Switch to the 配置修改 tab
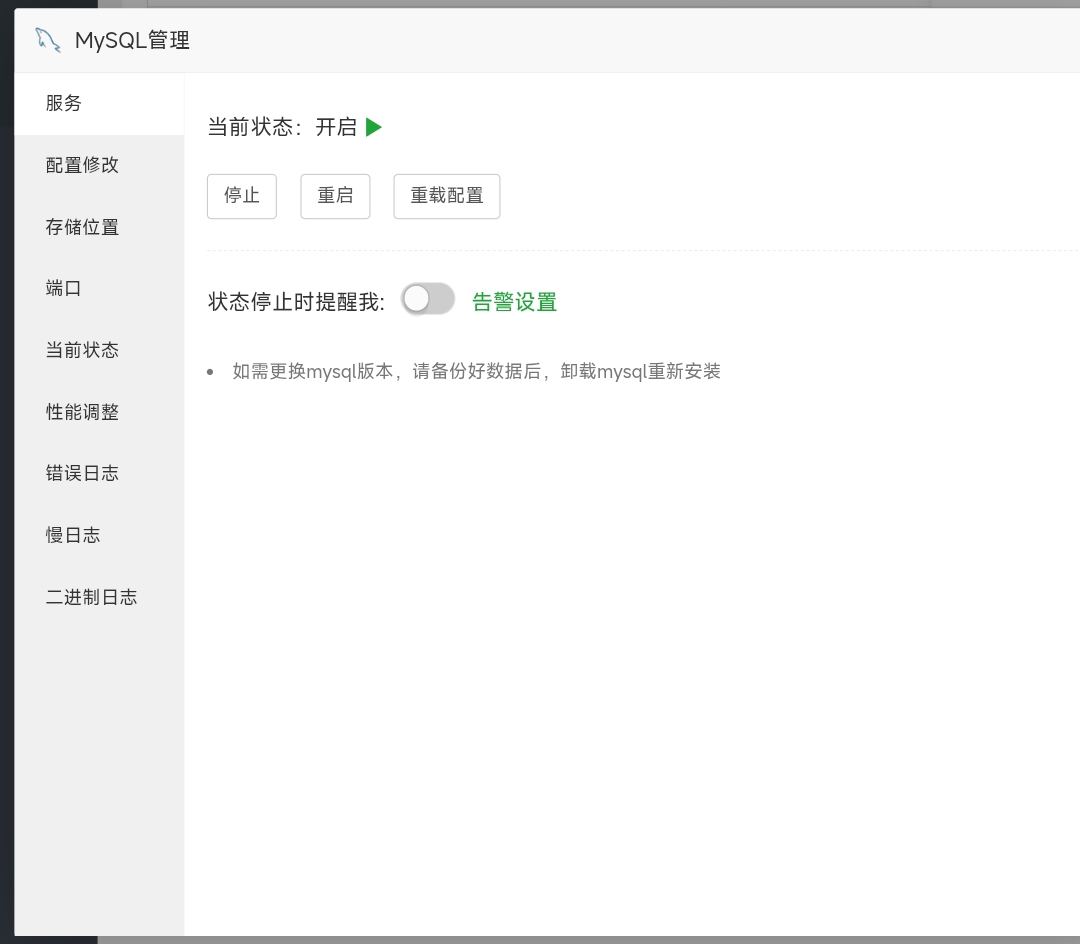 [x=82, y=165]
